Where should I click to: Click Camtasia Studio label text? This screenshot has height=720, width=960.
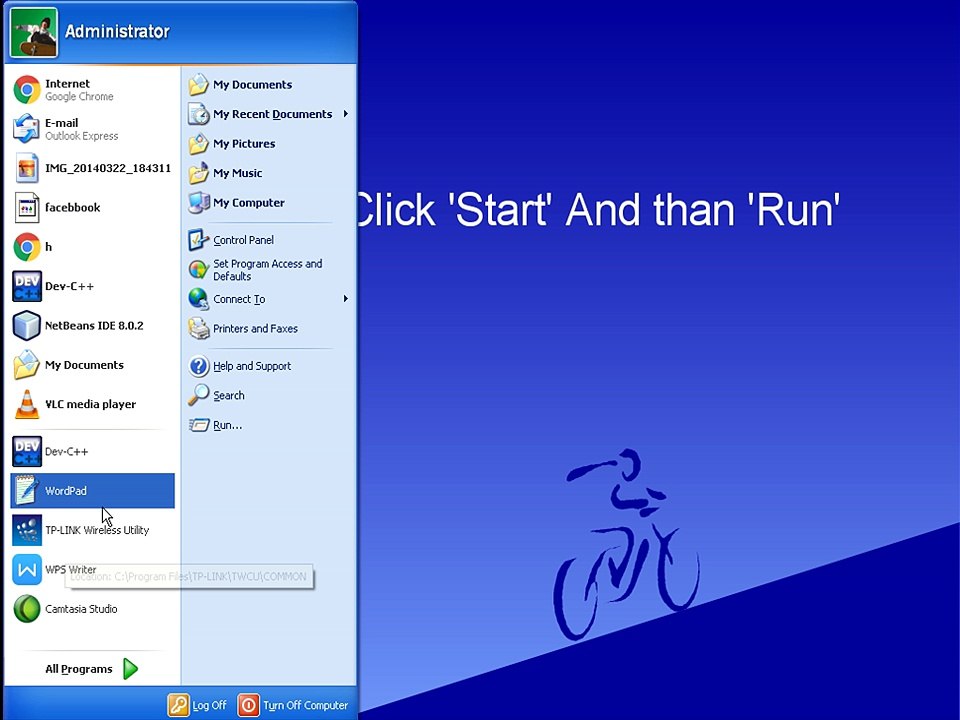click(x=81, y=609)
